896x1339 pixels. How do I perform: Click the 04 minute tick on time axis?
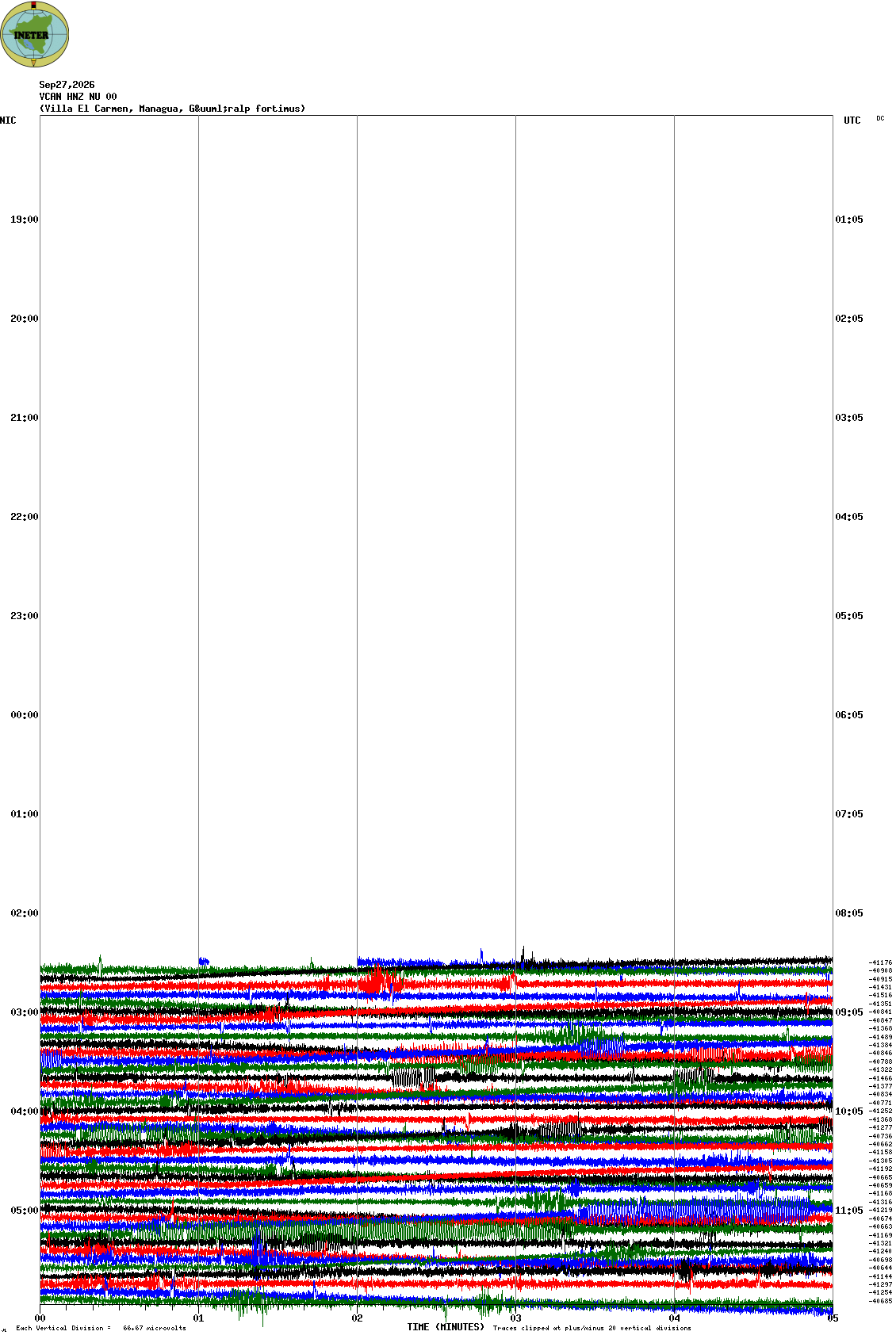pos(675,1319)
